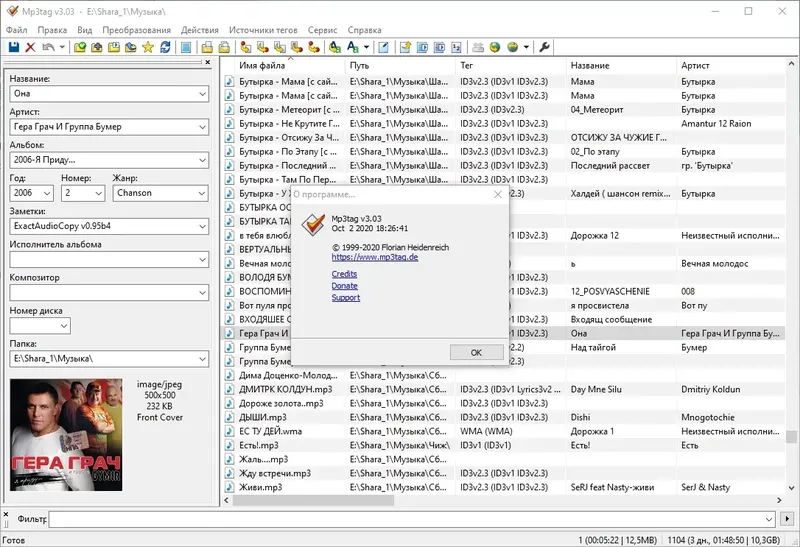Open the Файл menu

(x=17, y=30)
